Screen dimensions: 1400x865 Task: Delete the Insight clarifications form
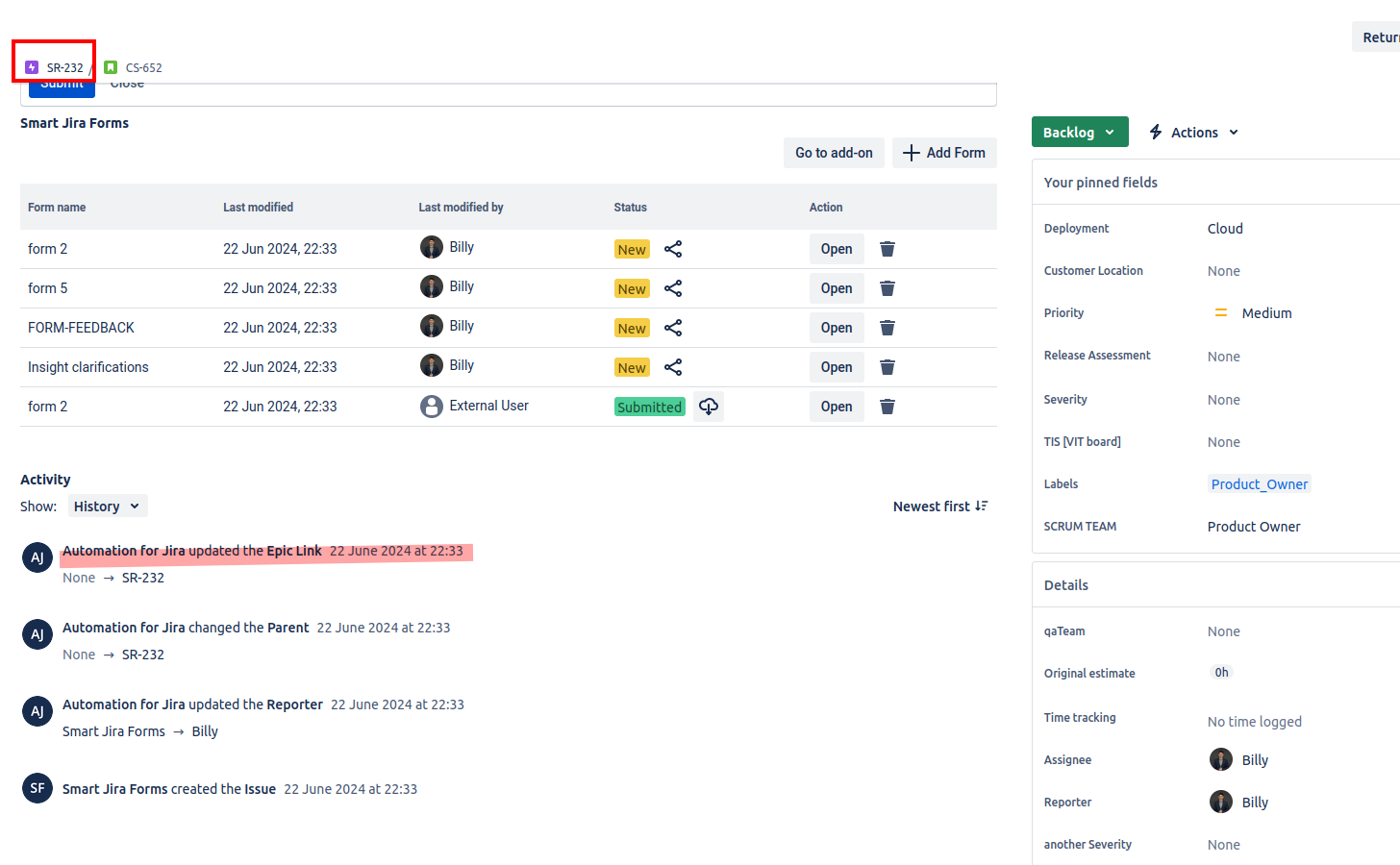point(887,367)
